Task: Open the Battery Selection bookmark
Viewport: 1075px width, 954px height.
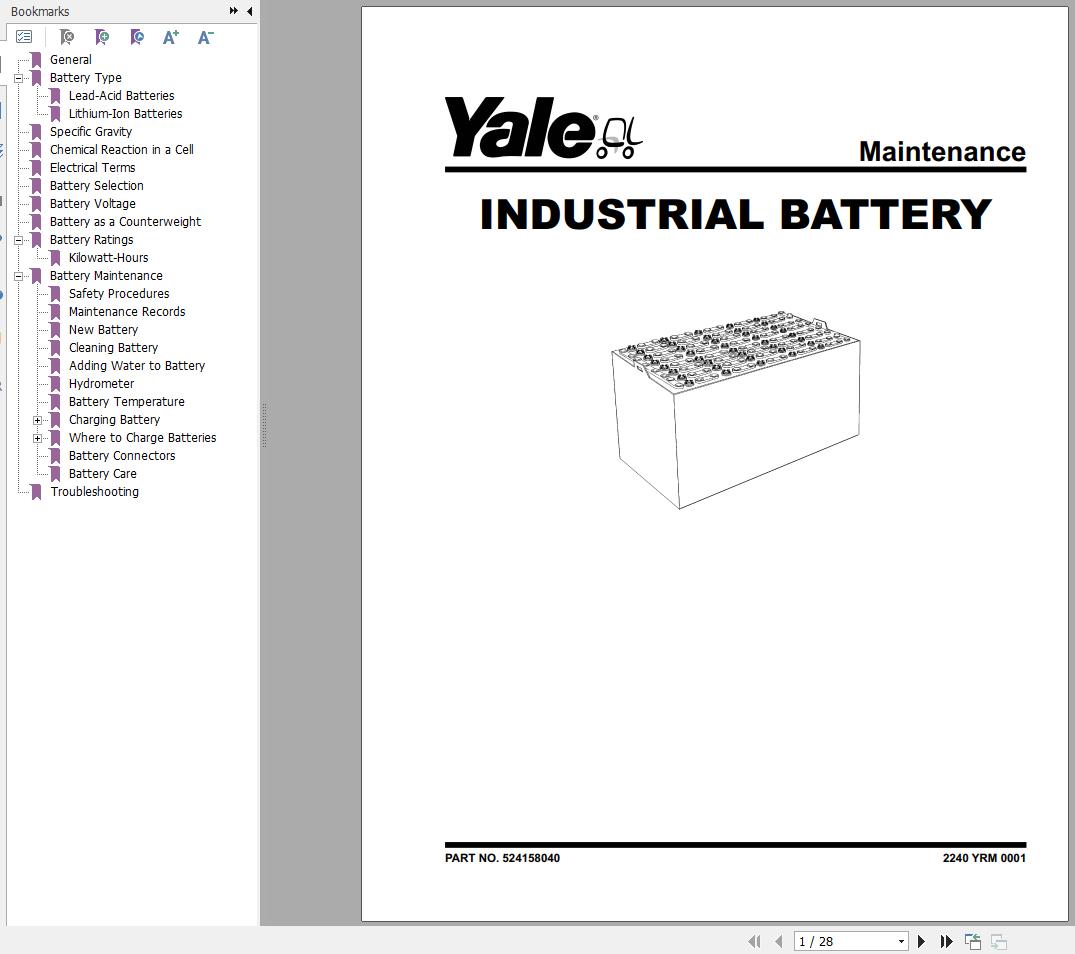Action: click(x=97, y=186)
